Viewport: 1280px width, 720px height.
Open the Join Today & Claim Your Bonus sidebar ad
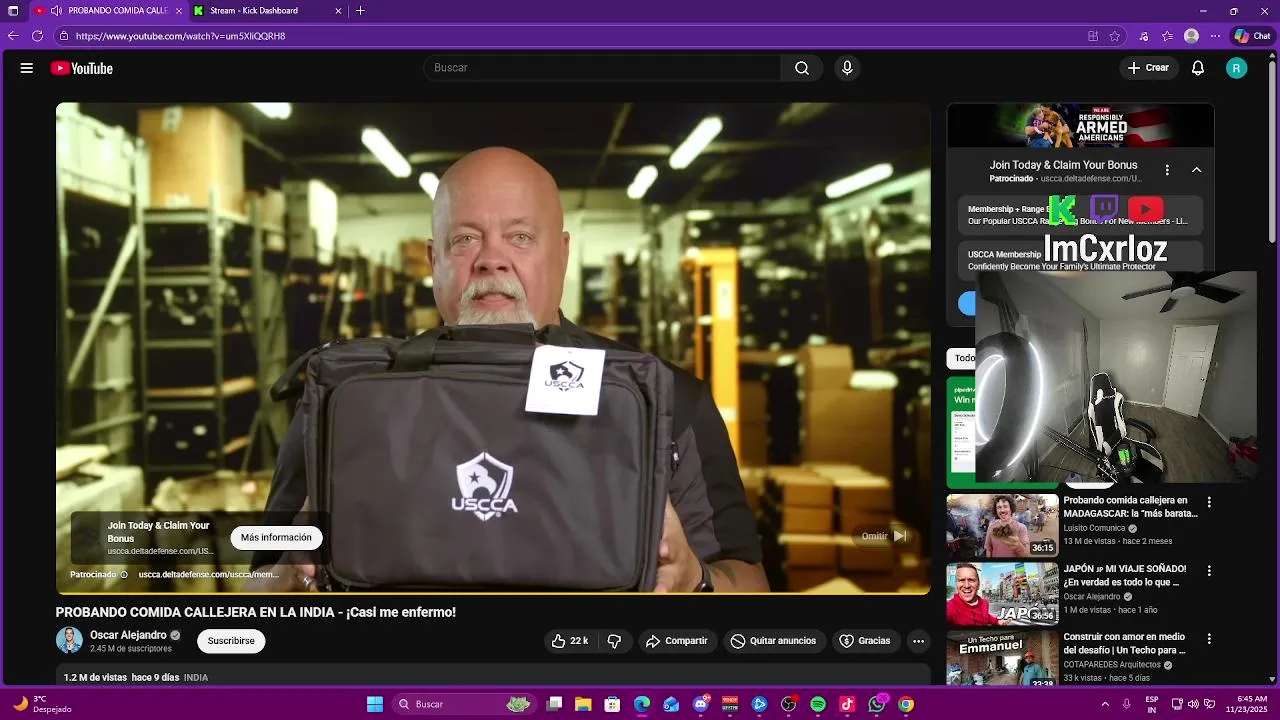click(x=1063, y=165)
